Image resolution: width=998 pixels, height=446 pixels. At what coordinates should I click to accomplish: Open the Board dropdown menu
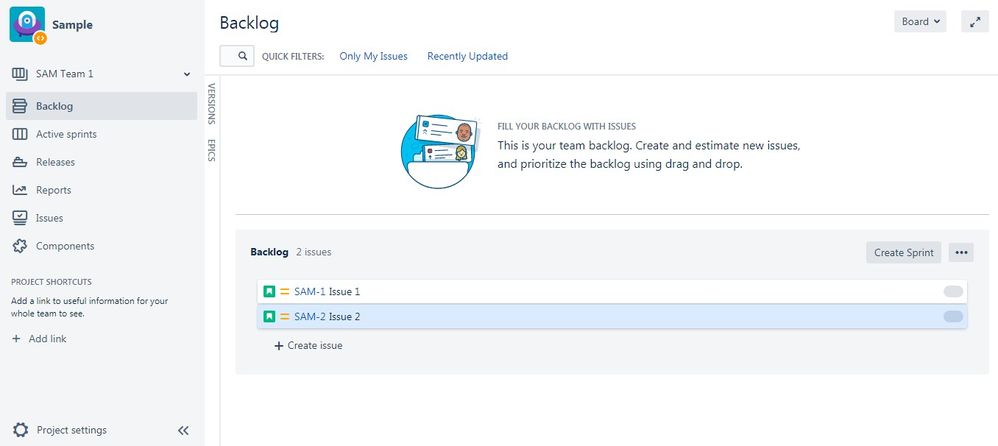coord(920,22)
